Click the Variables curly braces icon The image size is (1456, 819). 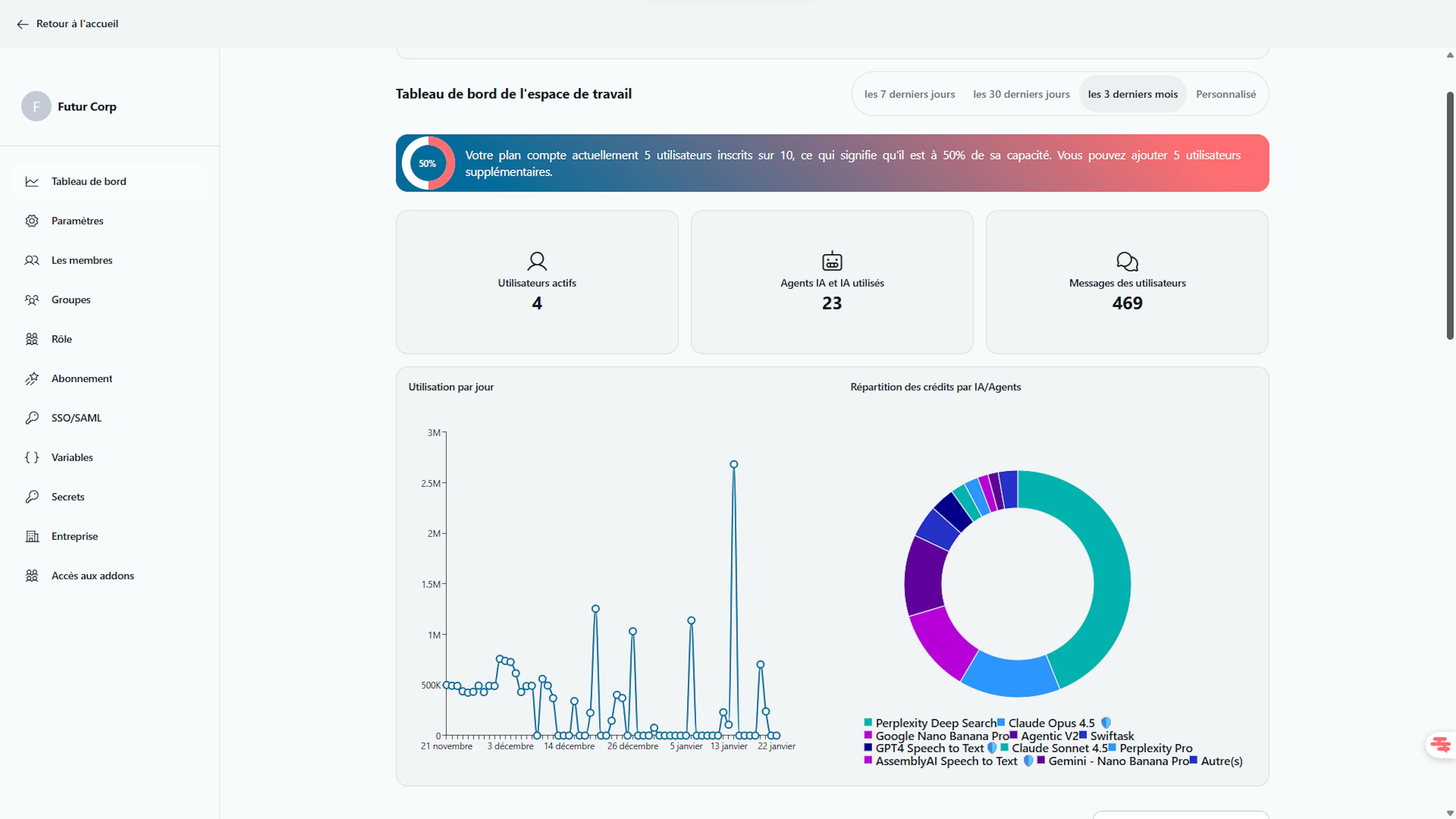point(31,457)
